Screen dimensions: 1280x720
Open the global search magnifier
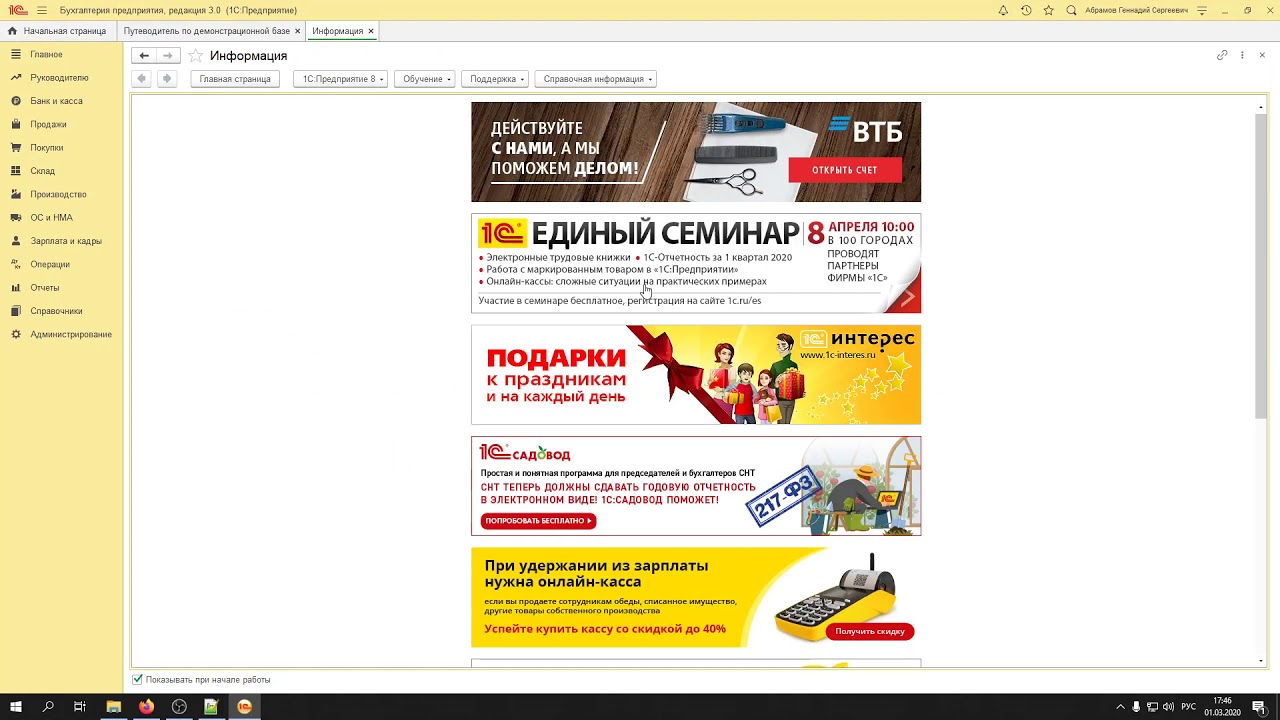pos(1071,10)
